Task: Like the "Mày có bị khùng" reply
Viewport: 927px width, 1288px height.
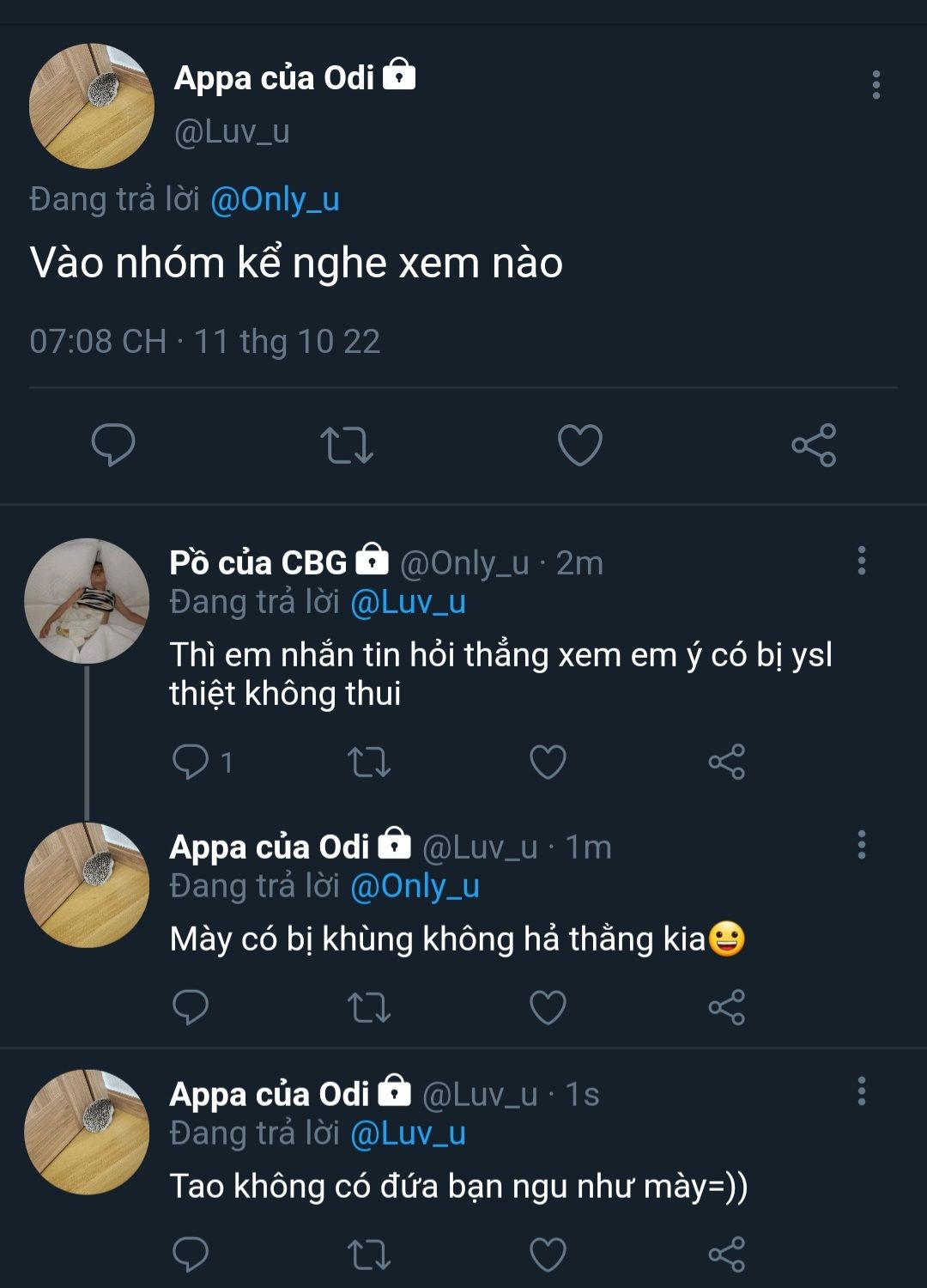Action: pyautogui.click(x=548, y=1007)
